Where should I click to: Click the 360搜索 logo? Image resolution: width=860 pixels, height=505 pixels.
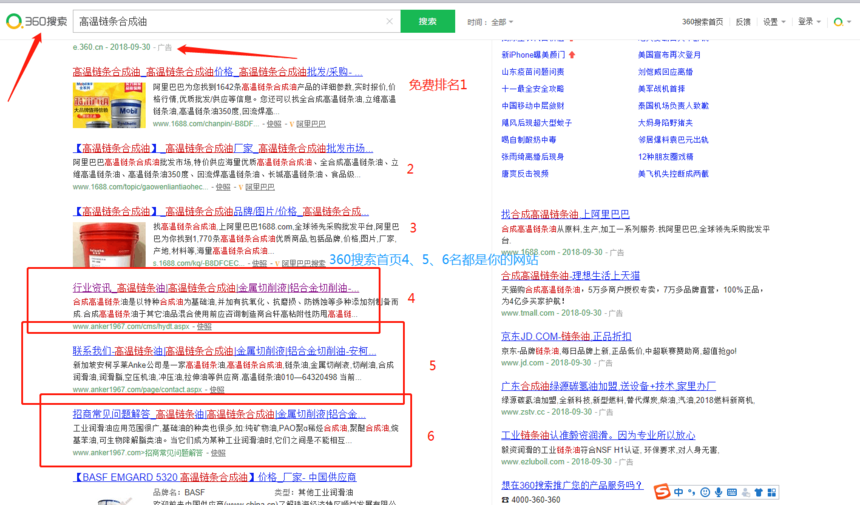(x=36, y=21)
